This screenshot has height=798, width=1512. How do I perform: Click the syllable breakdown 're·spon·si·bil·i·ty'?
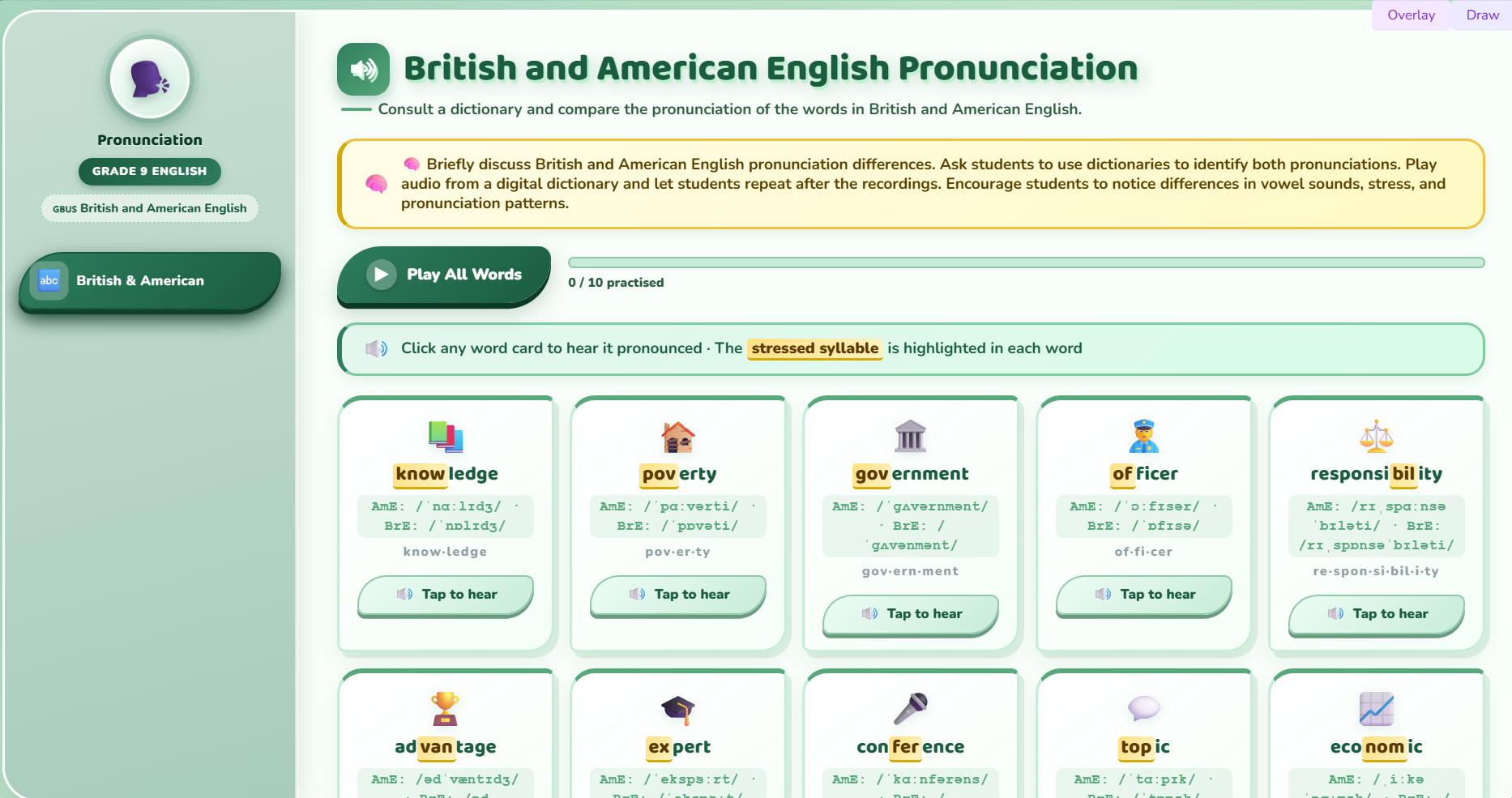[x=1377, y=571]
